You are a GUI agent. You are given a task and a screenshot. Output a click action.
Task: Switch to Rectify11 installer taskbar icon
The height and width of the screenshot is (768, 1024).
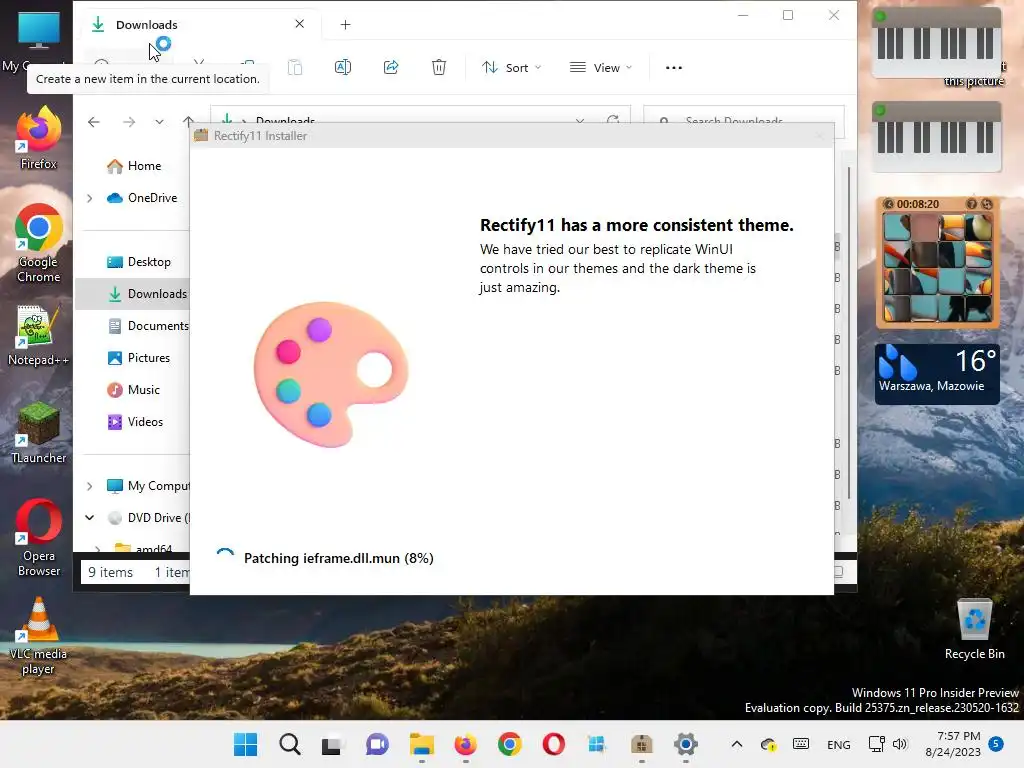coord(642,744)
